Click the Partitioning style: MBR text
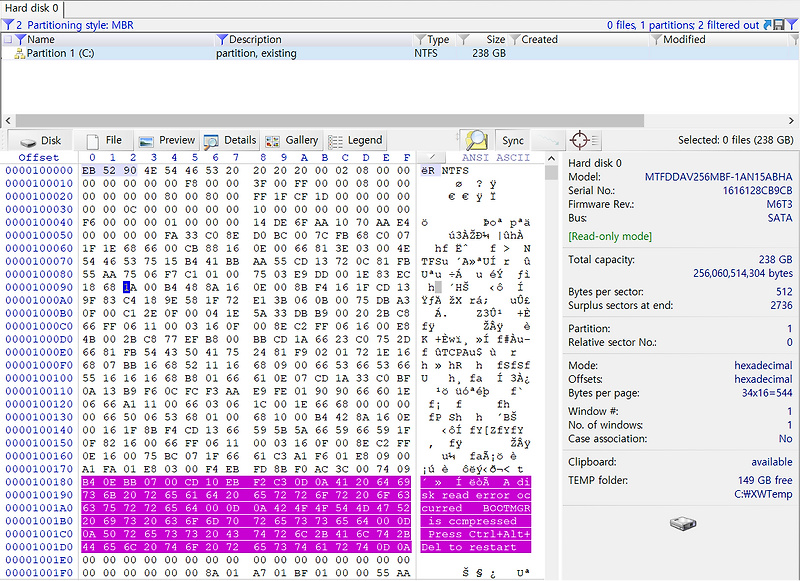Viewport: 800px width, 581px height. pyautogui.click(x=80, y=25)
